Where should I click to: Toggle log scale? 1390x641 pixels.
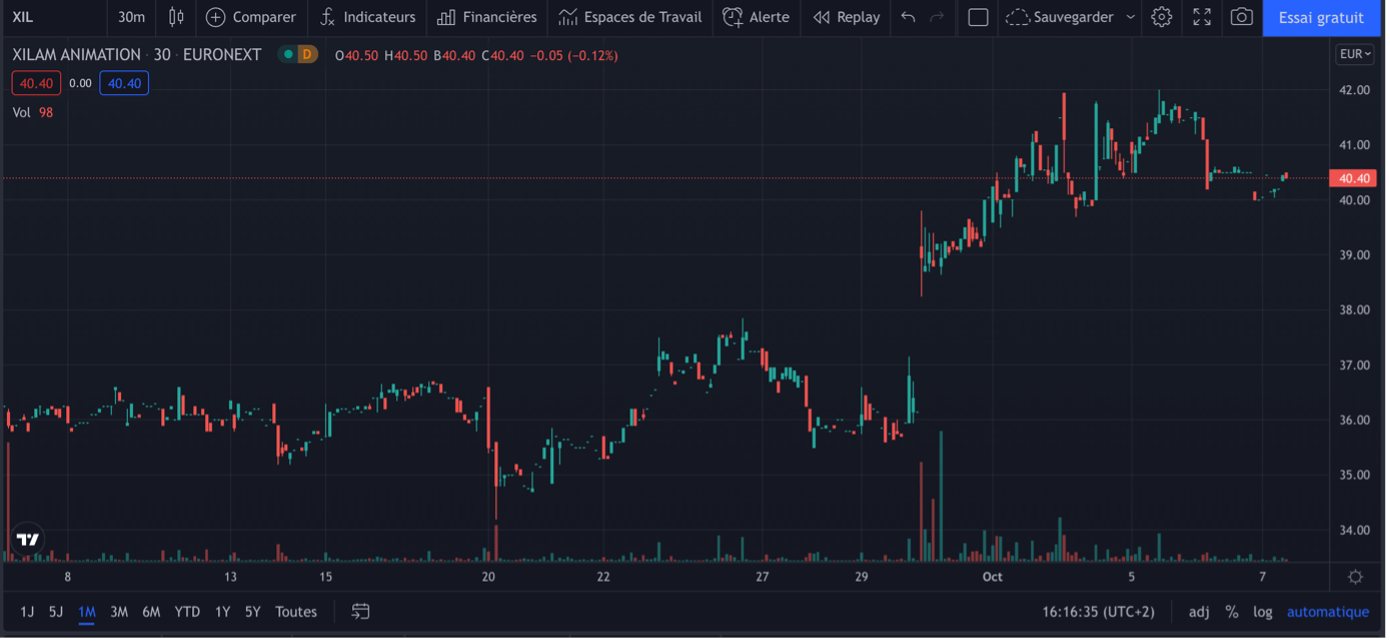click(x=1263, y=612)
